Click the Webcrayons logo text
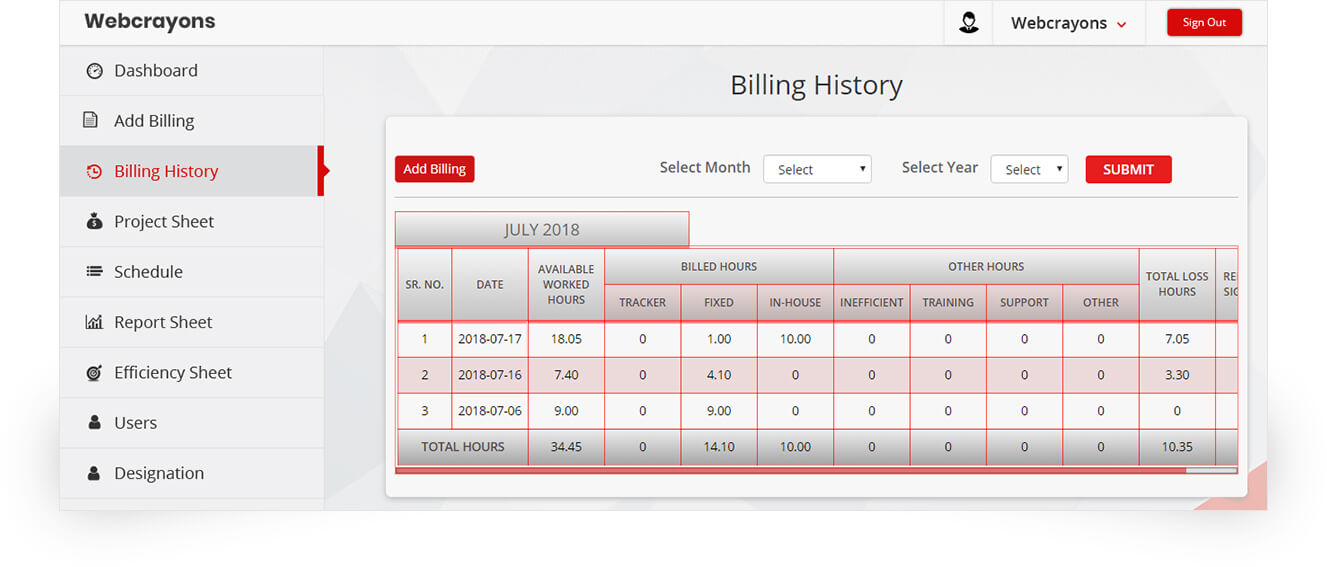The image size is (1327, 567). tap(150, 21)
